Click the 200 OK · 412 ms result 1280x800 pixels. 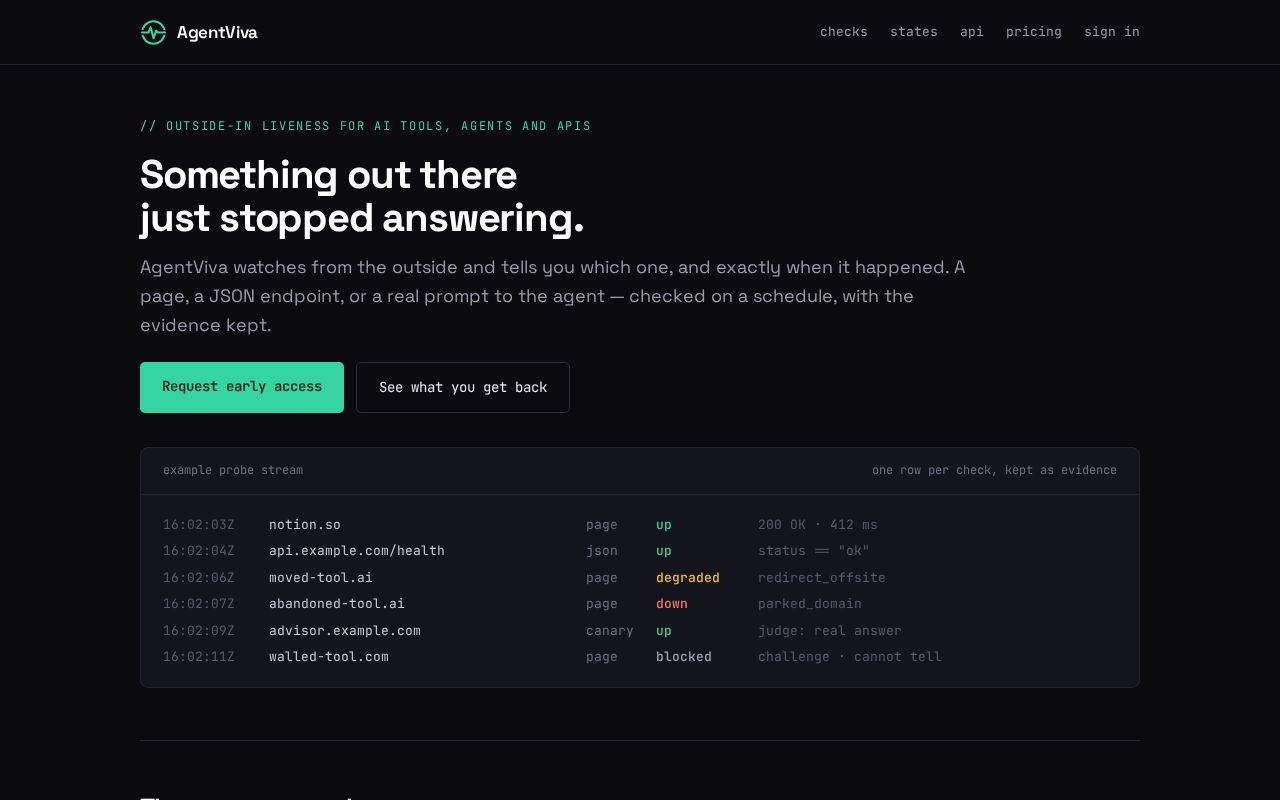(x=818, y=525)
